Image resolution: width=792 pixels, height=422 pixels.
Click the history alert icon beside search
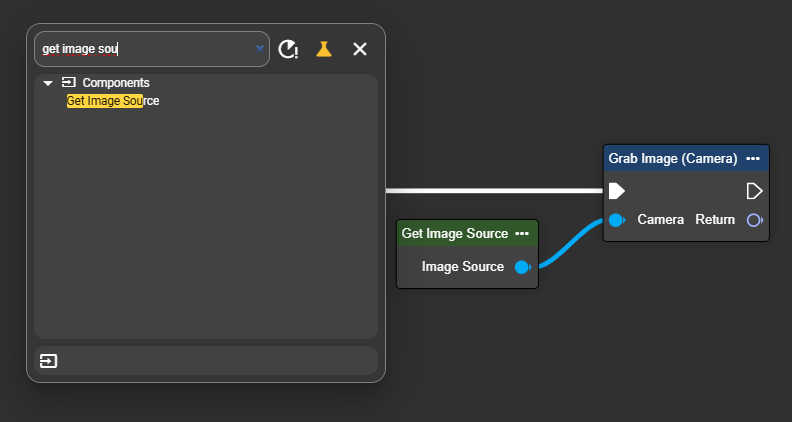point(288,49)
